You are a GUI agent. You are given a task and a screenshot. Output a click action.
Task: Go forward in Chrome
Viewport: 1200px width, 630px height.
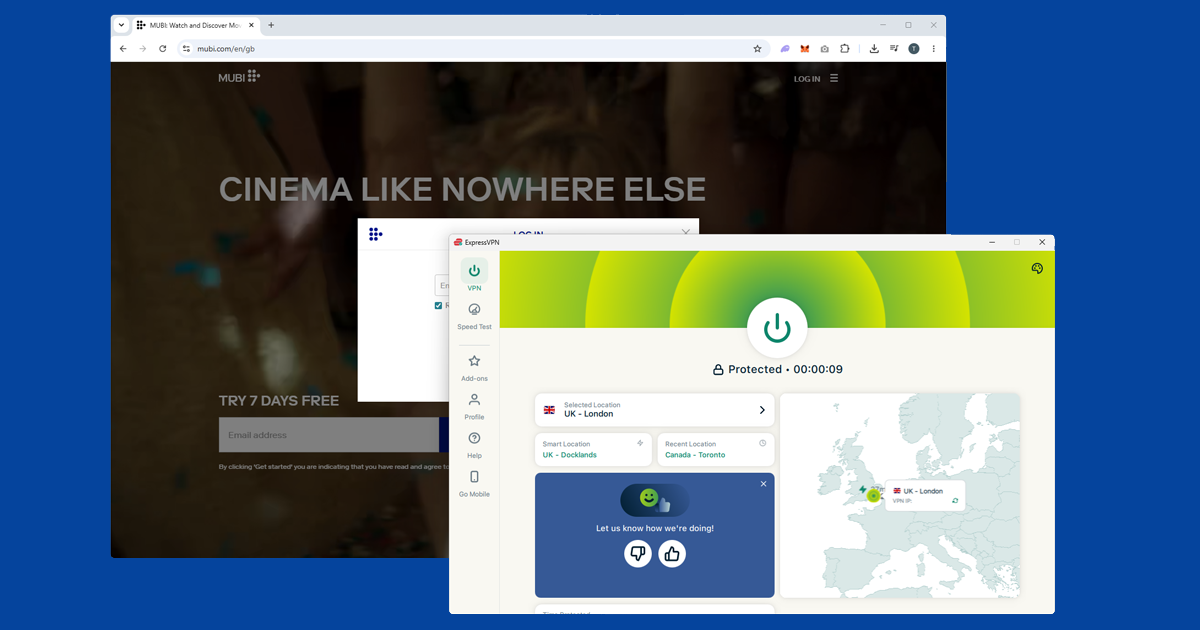(143, 48)
